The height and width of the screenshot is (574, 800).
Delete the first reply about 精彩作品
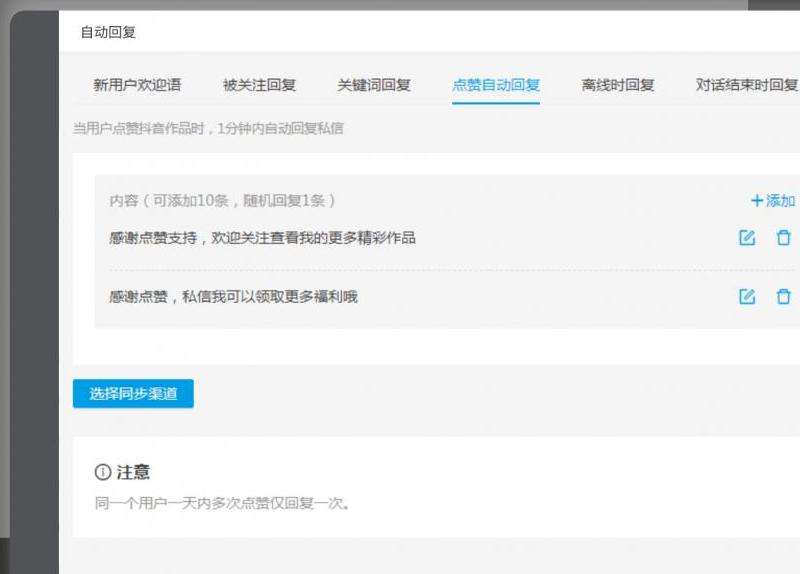pos(783,238)
